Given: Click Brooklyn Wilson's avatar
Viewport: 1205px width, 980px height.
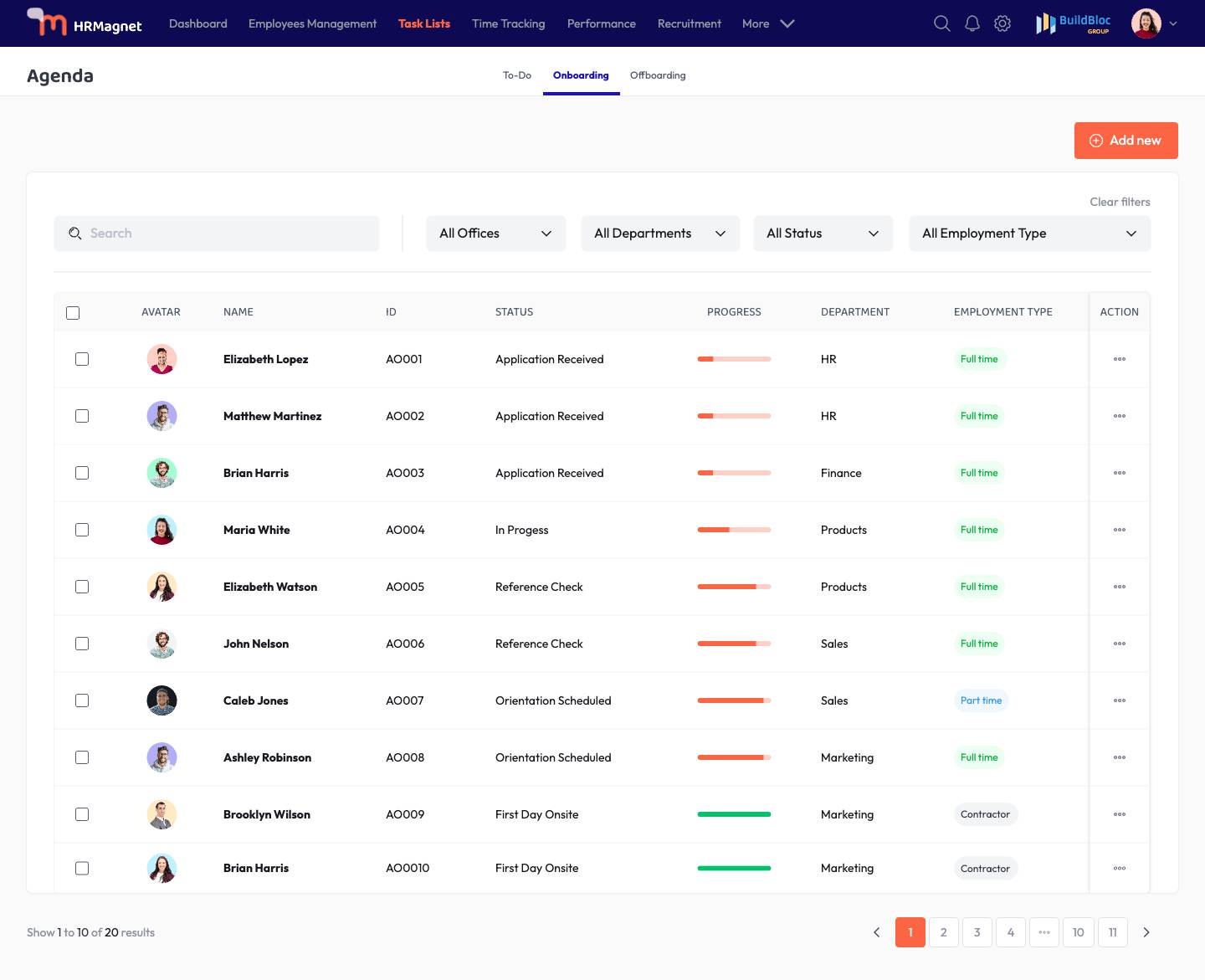Looking at the screenshot, I should pos(162,814).
